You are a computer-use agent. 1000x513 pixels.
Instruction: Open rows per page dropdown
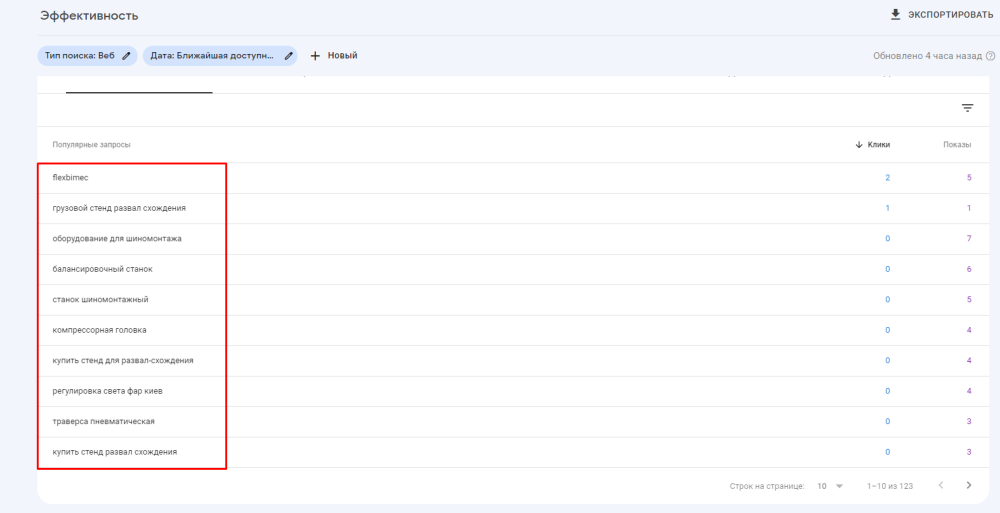coord(829,486)
